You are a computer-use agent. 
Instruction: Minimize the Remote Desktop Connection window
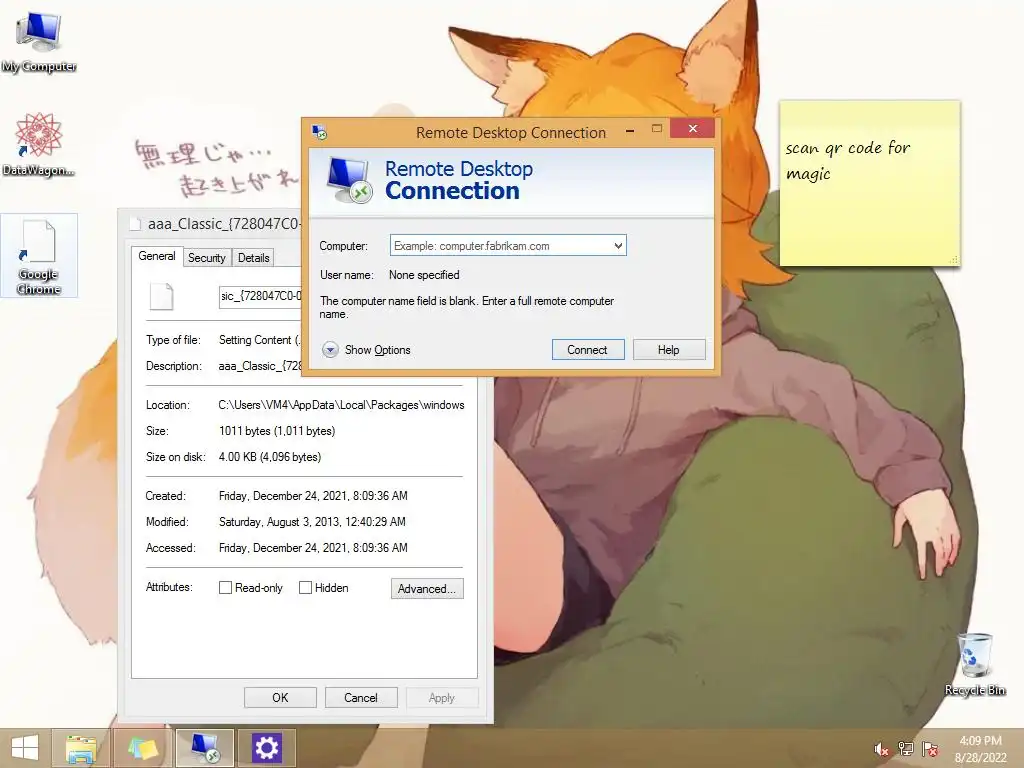630,130
